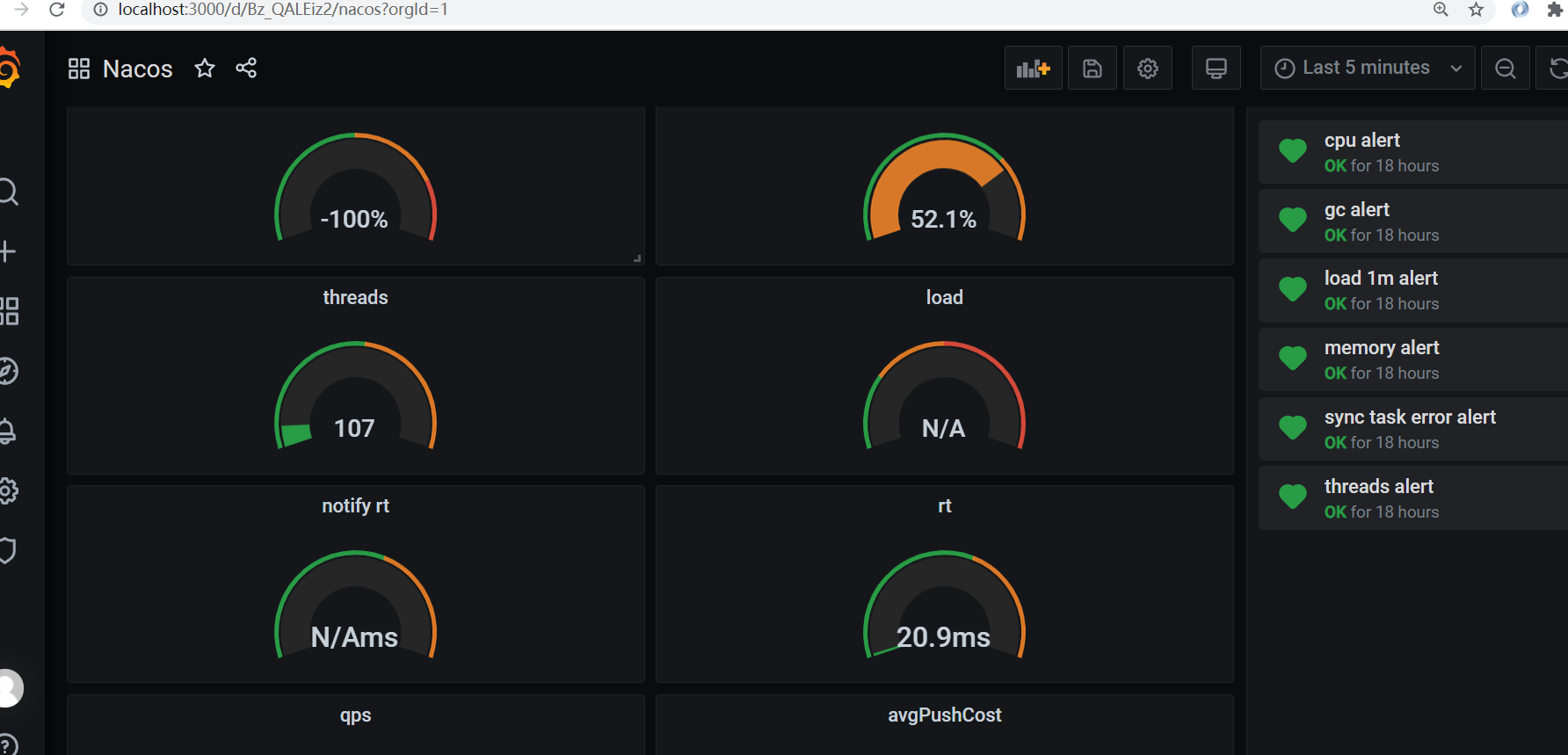1568x755 pixels.
Task: Click the 52.1% gauge
Action: pyautogui.click(x=944, y=187)
